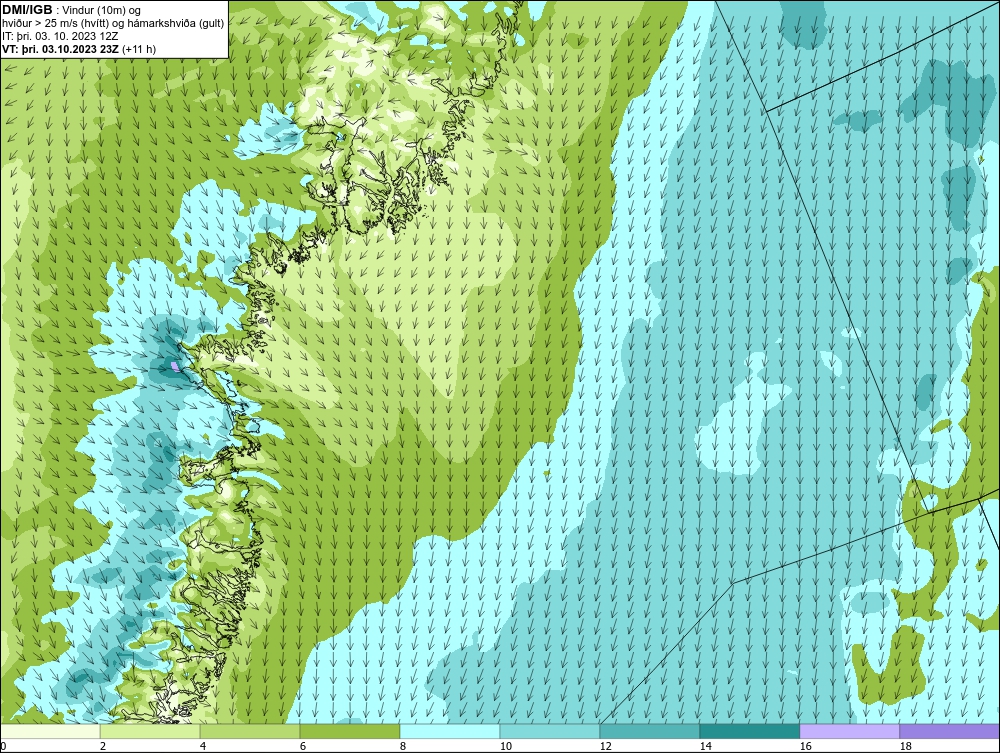1000x753 pixels.
Task: Click the 6–8 m/s olive green legend swatch
Action: pyautogui.click(x=349, y=731)
